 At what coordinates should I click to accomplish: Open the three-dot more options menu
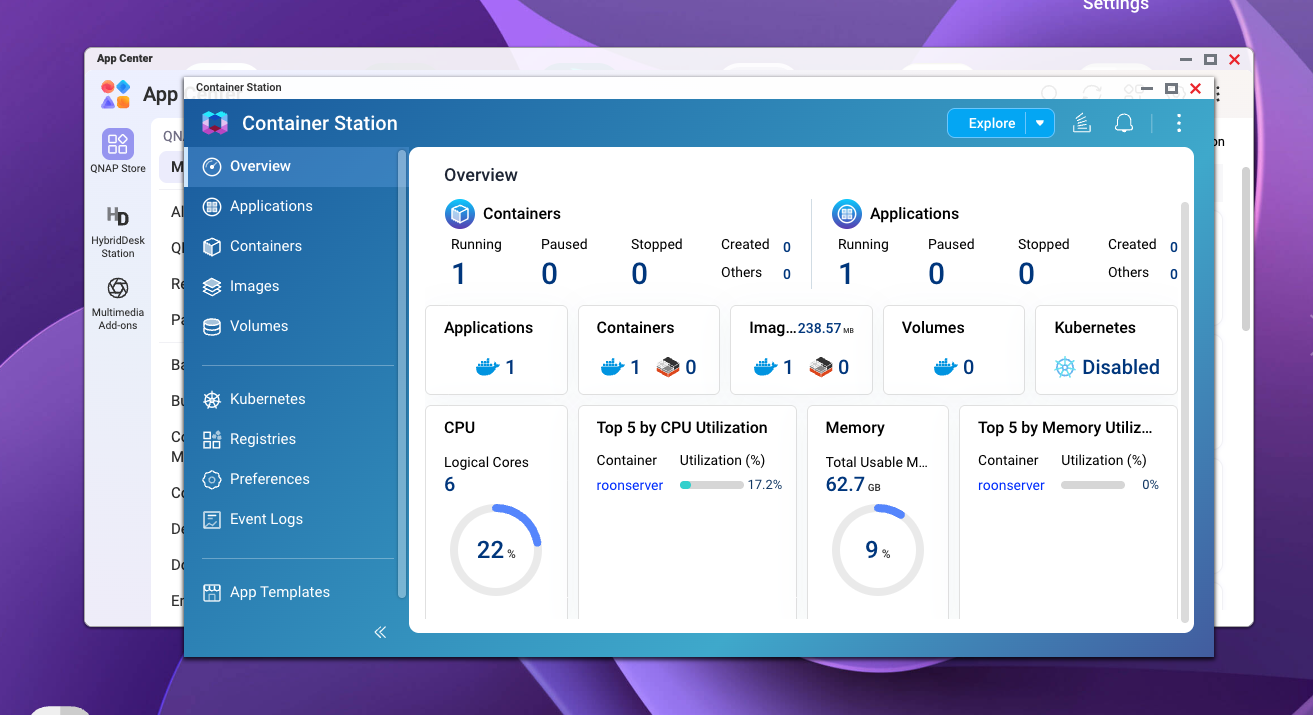tap(1179, 123)
